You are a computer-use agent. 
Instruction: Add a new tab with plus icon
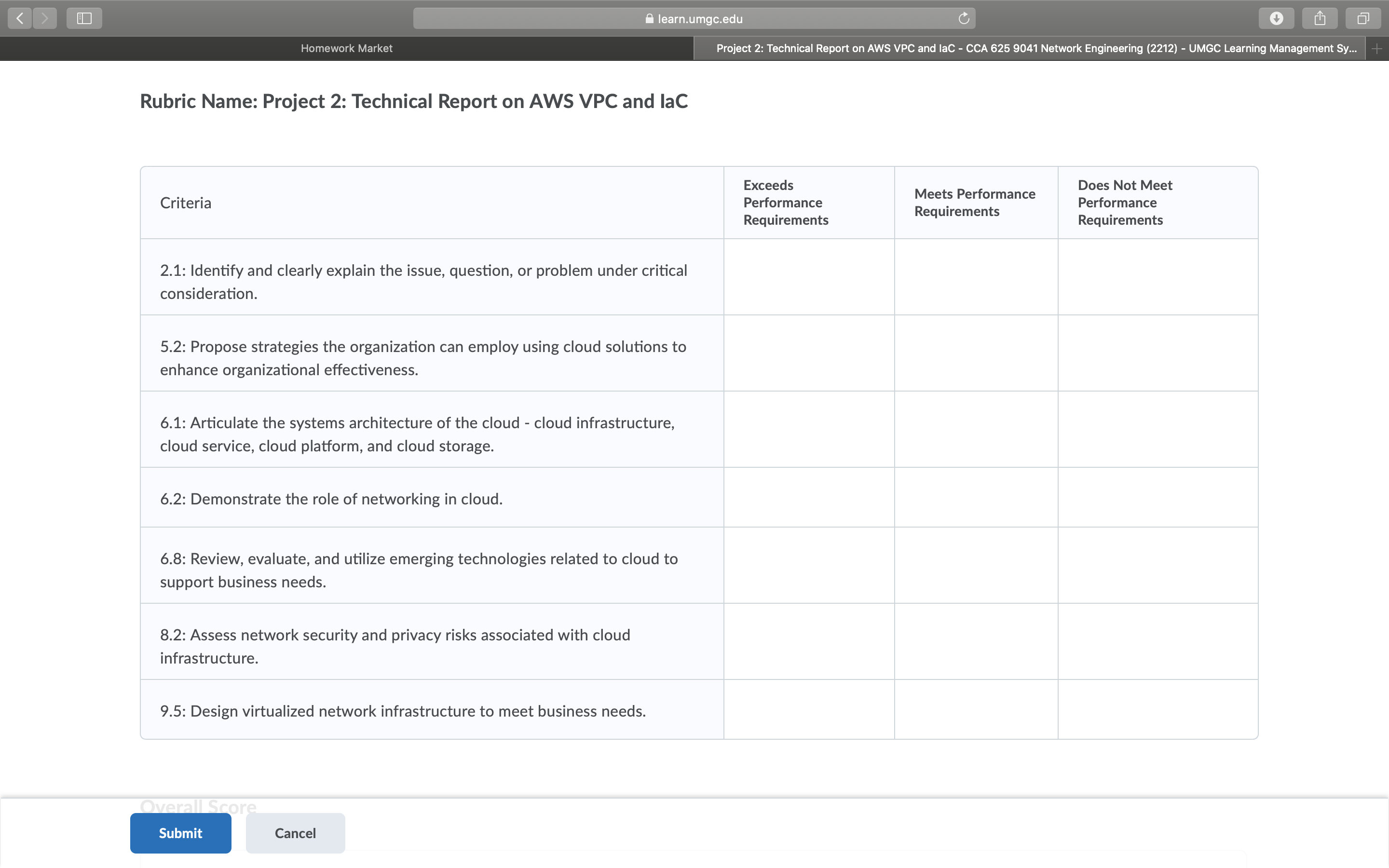tap(1377, 49)
